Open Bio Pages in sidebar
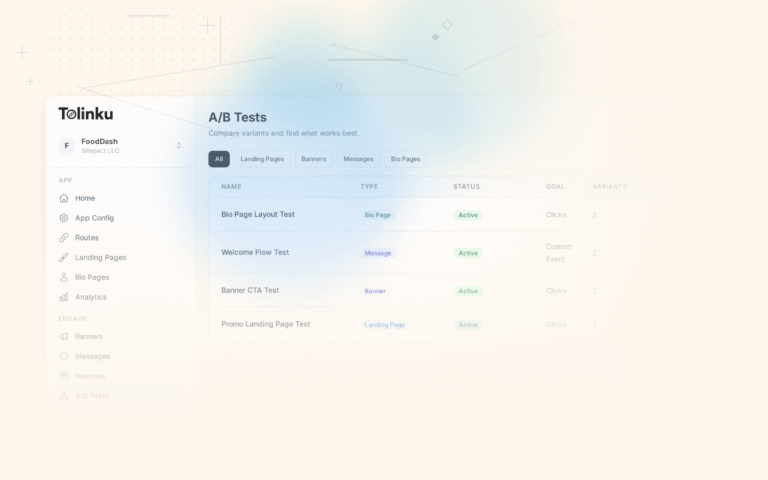The height and width of the screenshot is (480, 768). point(92,277)
